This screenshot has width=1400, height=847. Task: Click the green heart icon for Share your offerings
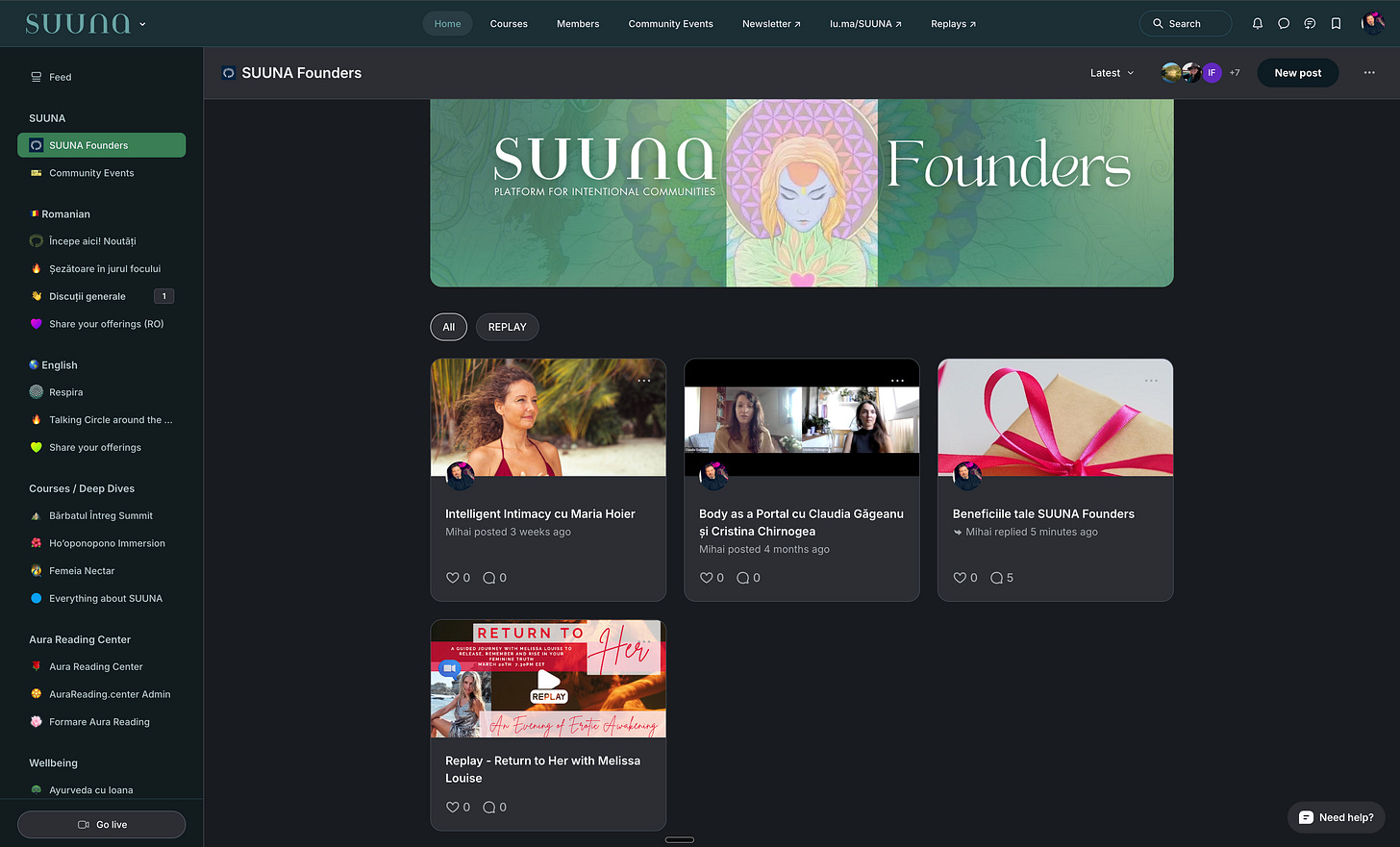coord(37,447)
